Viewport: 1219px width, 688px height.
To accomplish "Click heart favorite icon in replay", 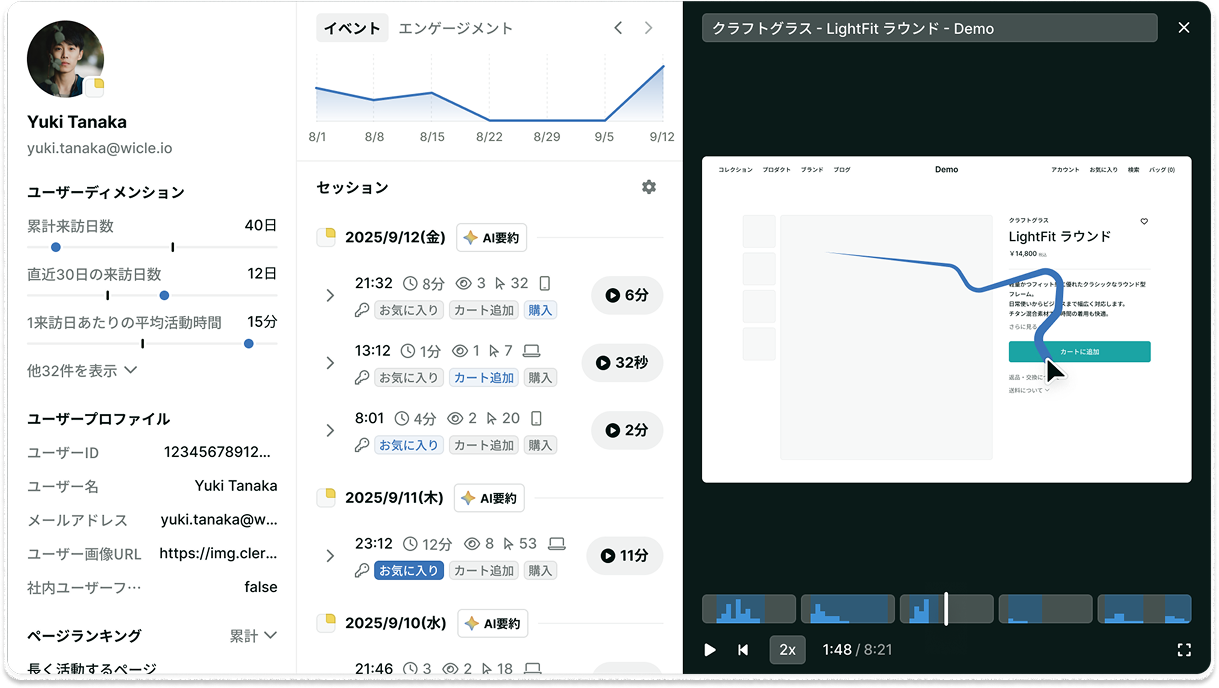I will pyautogui.click(x=1145, y=221).
